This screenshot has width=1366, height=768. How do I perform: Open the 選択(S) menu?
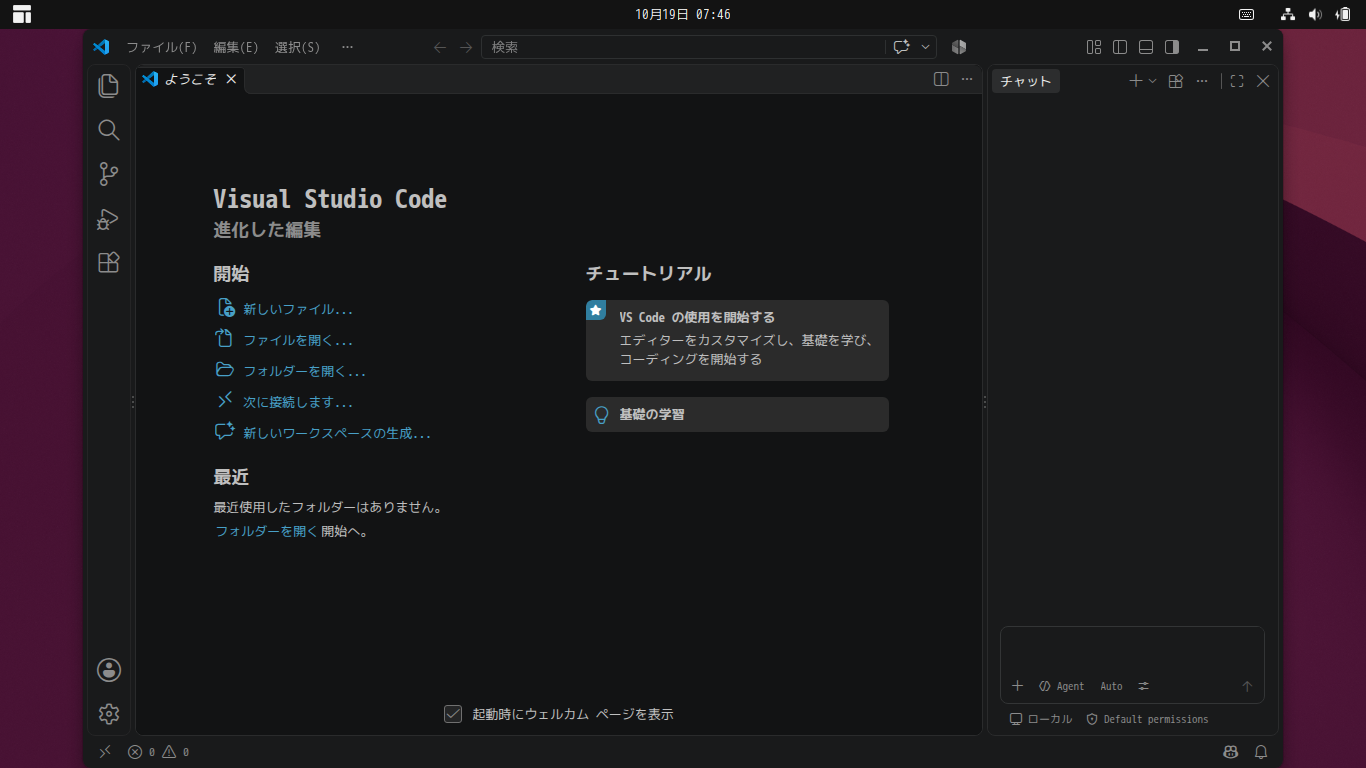[x=298, y=47]
